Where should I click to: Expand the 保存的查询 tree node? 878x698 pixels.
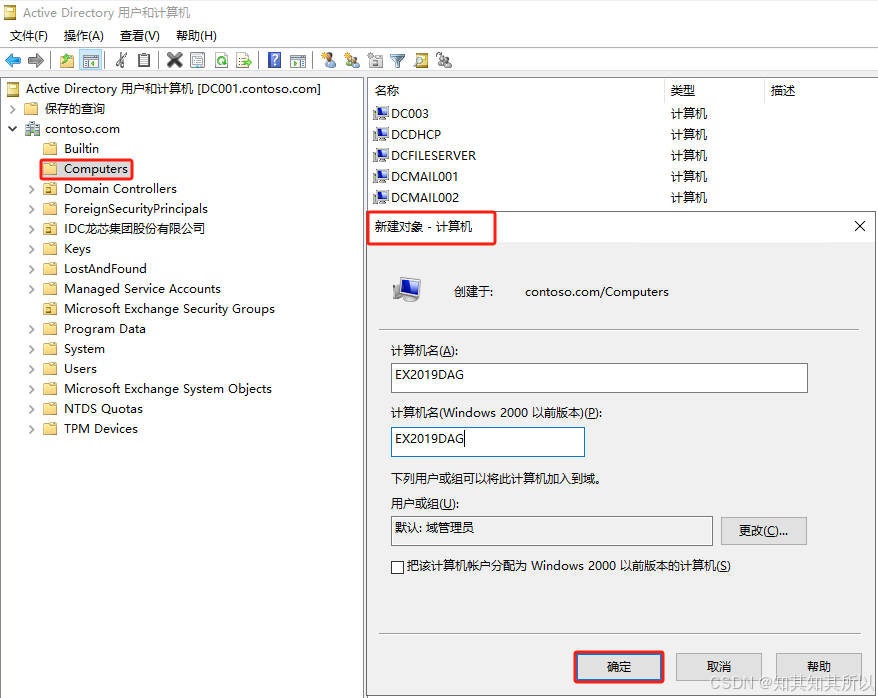point(12,109)
